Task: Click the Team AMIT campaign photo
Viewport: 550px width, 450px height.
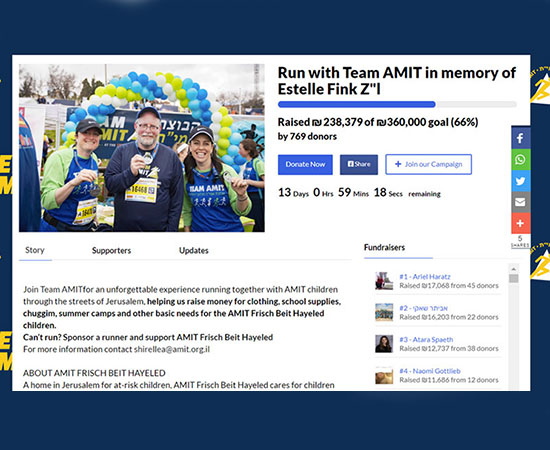Action: point(142,148)
